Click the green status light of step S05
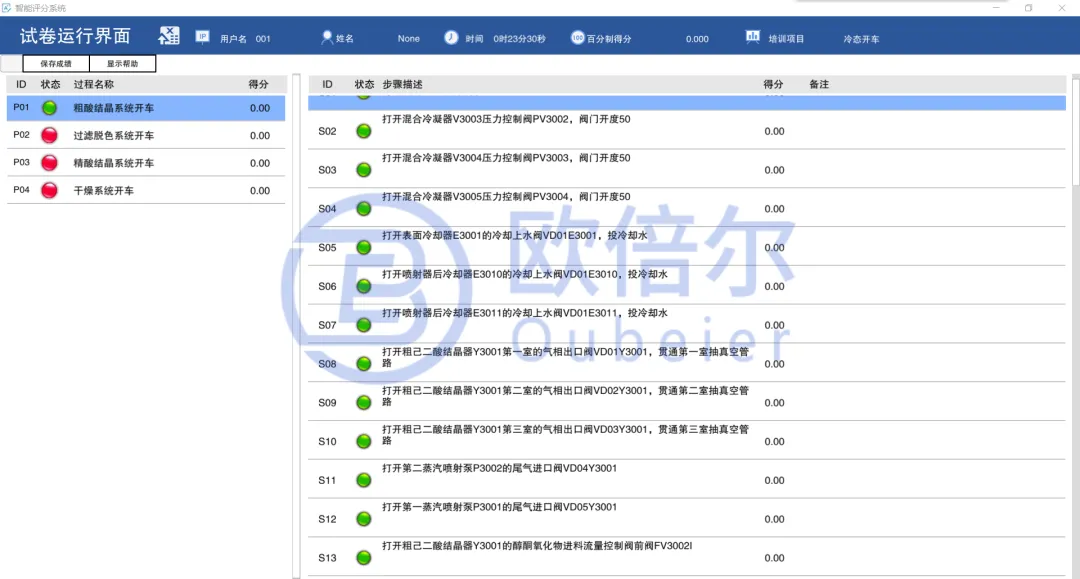The image size is (1080, 579). click(x=364, y=247)
